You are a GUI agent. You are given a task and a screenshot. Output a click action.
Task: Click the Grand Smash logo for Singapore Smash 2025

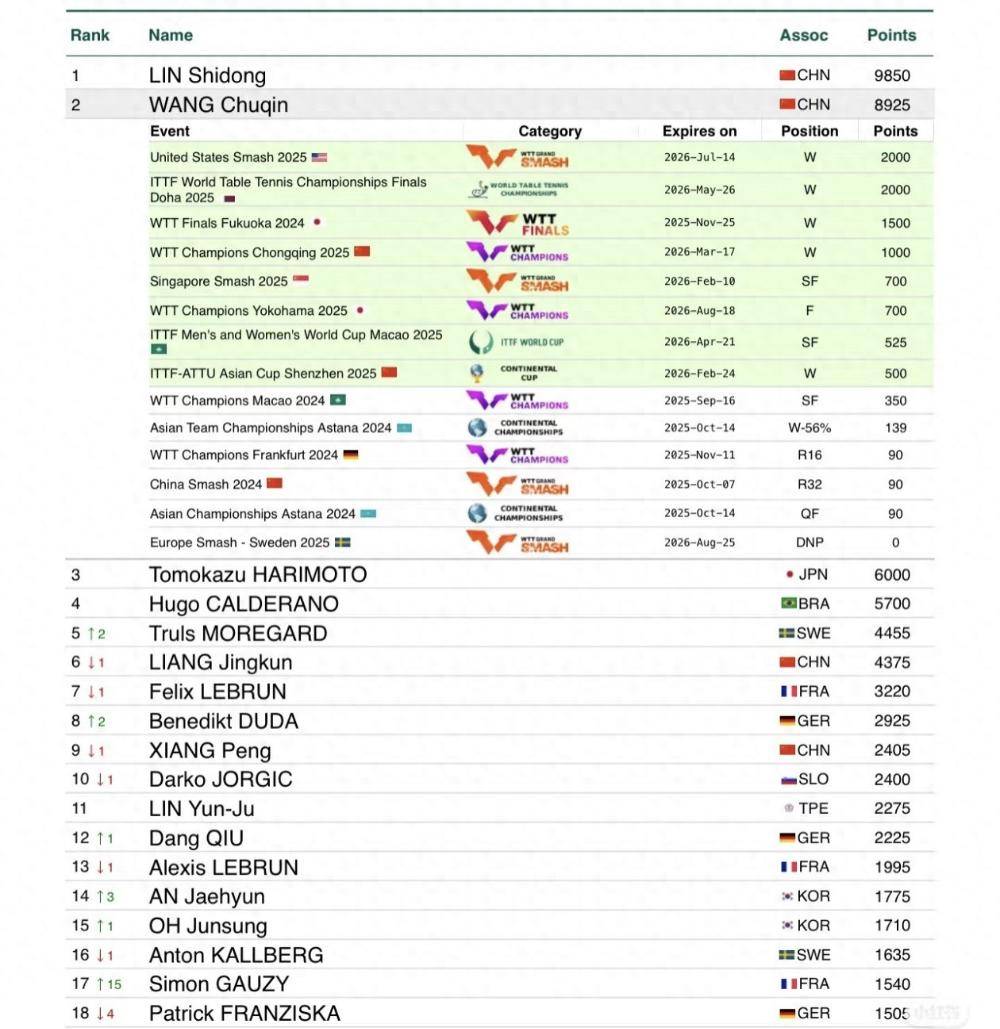(517, 282)
